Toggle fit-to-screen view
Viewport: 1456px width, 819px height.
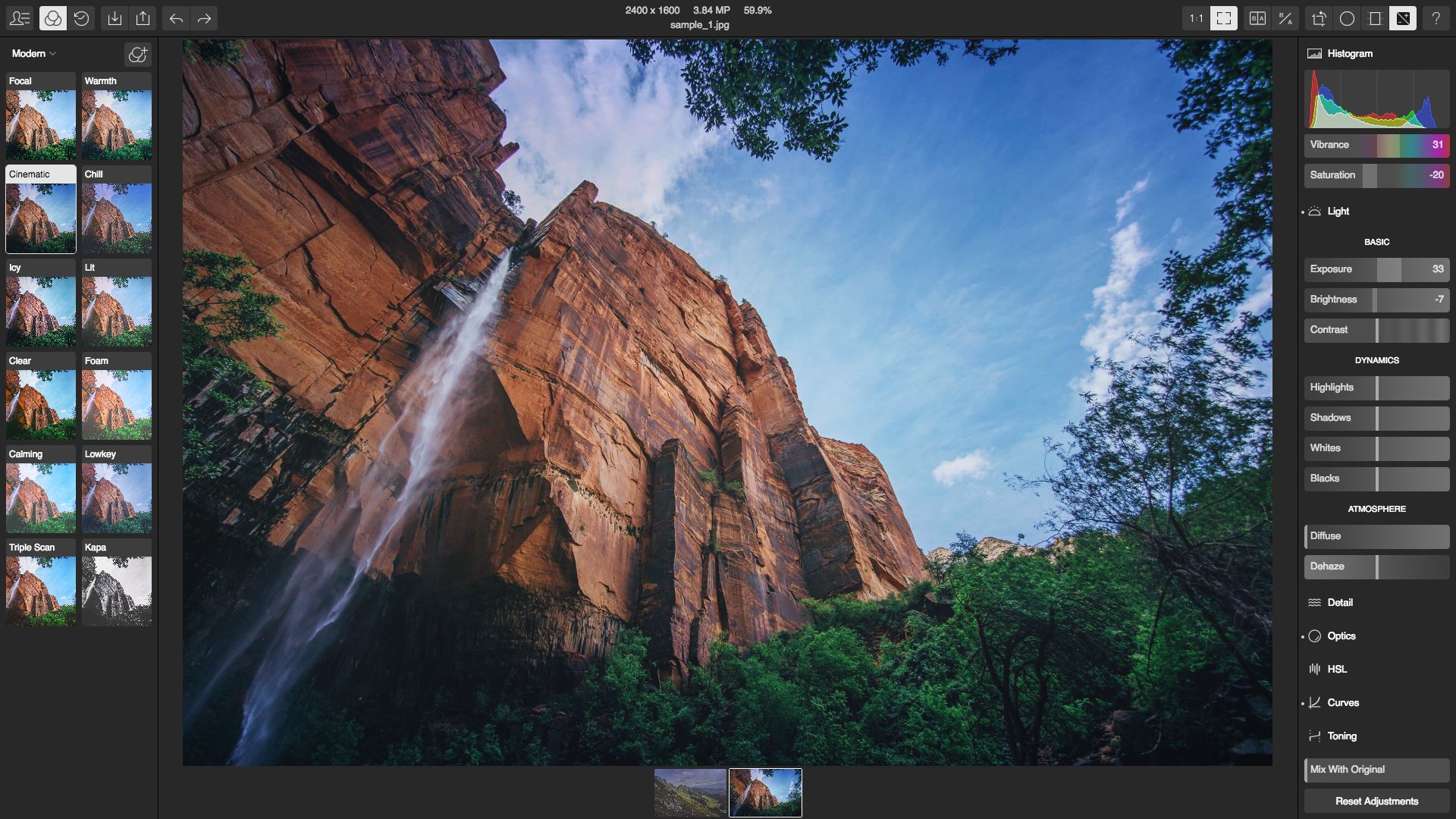(1224, 18)
